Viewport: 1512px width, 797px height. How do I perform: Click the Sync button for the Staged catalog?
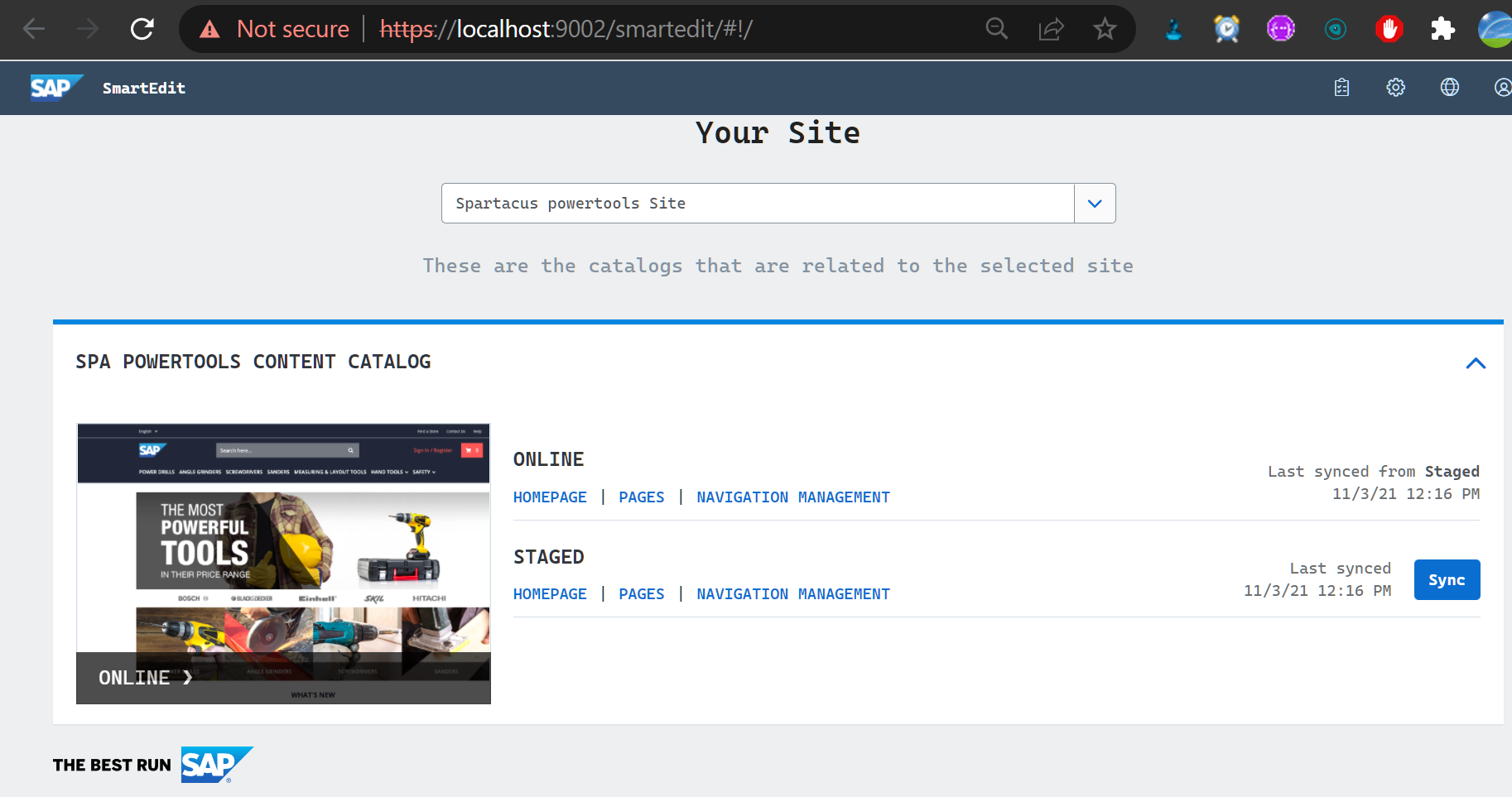pos(1447,579)
